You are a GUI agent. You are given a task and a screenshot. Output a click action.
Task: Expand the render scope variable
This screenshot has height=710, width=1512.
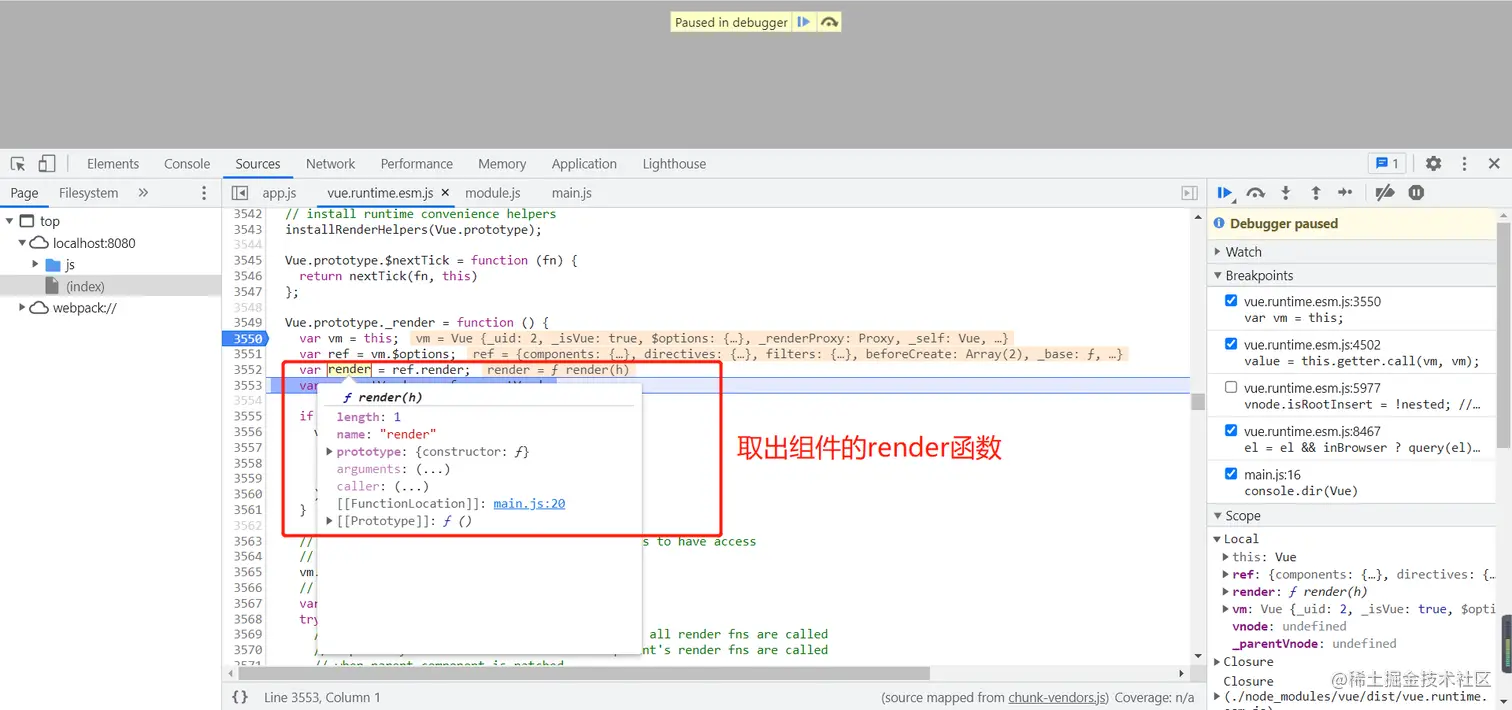1226,591
